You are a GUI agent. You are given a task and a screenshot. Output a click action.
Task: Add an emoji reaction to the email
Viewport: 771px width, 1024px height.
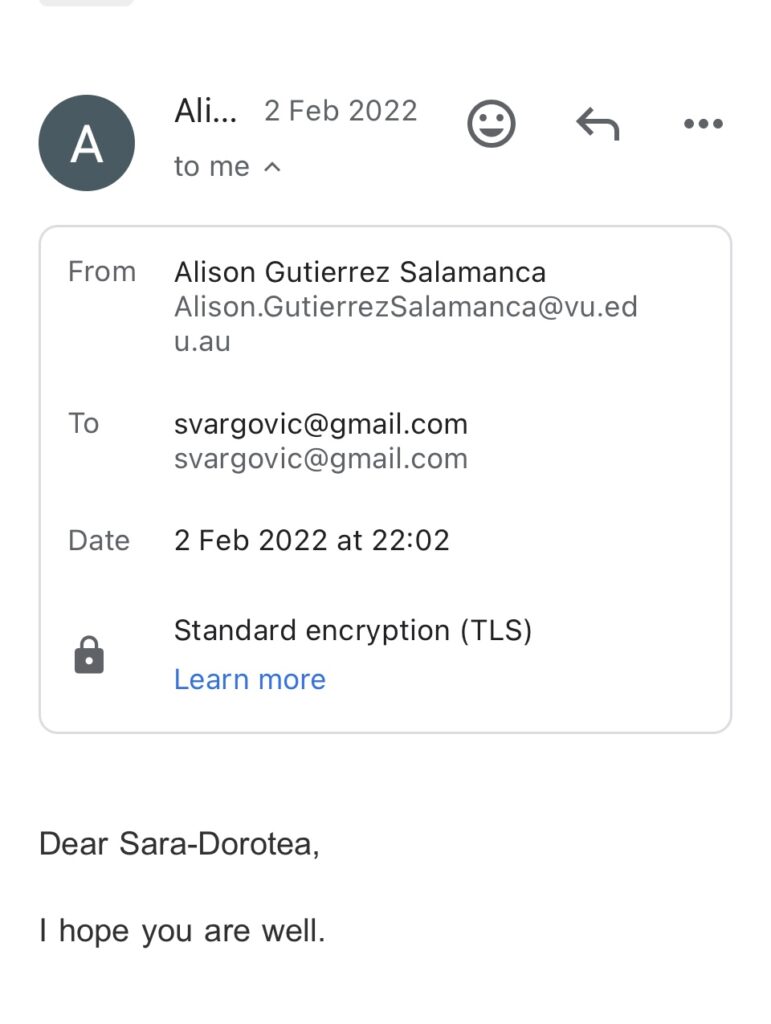click(x=491, y=123)
